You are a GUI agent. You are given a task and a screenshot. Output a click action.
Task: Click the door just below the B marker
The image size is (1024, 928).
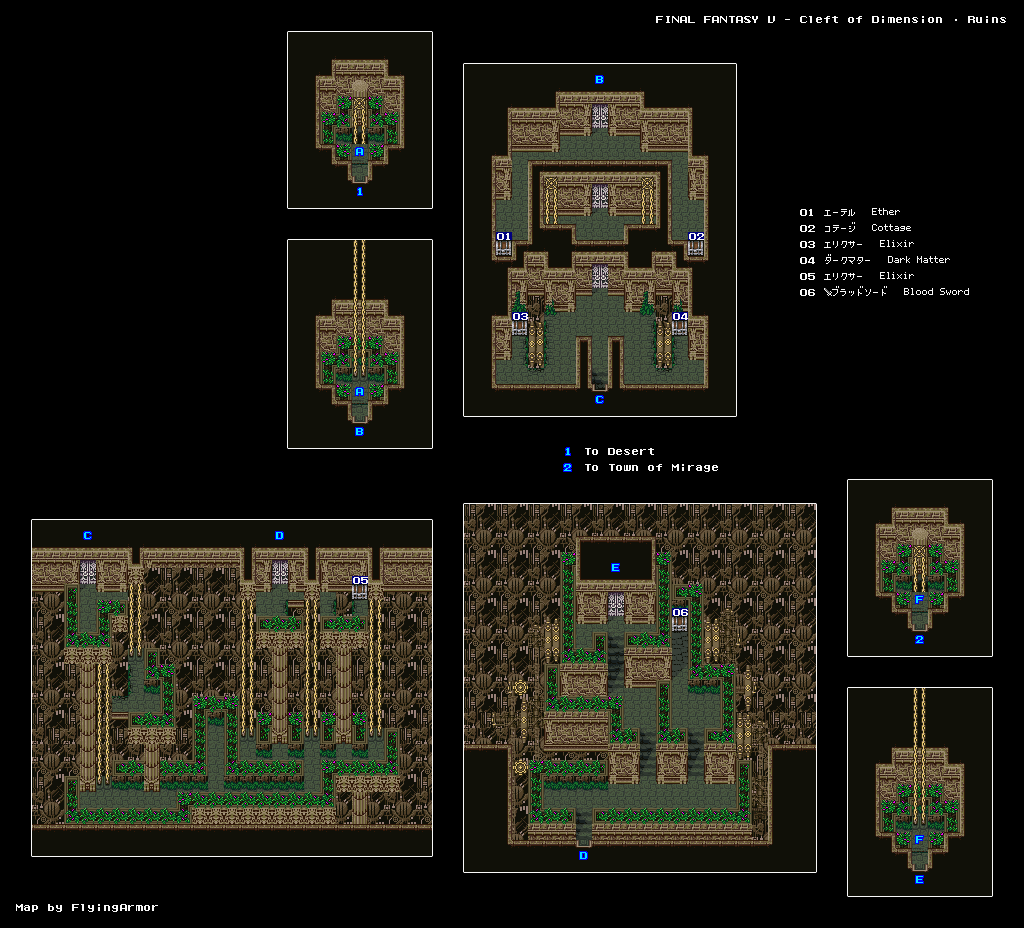point(600,117)
